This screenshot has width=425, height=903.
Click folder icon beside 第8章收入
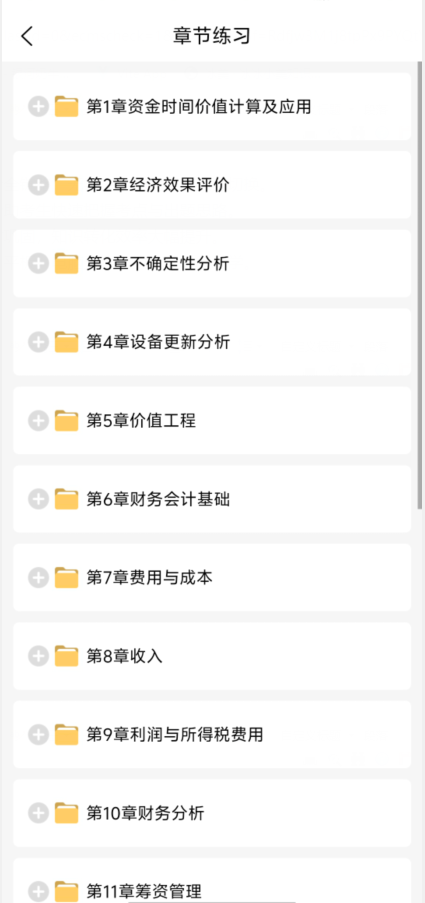(67, 655)
